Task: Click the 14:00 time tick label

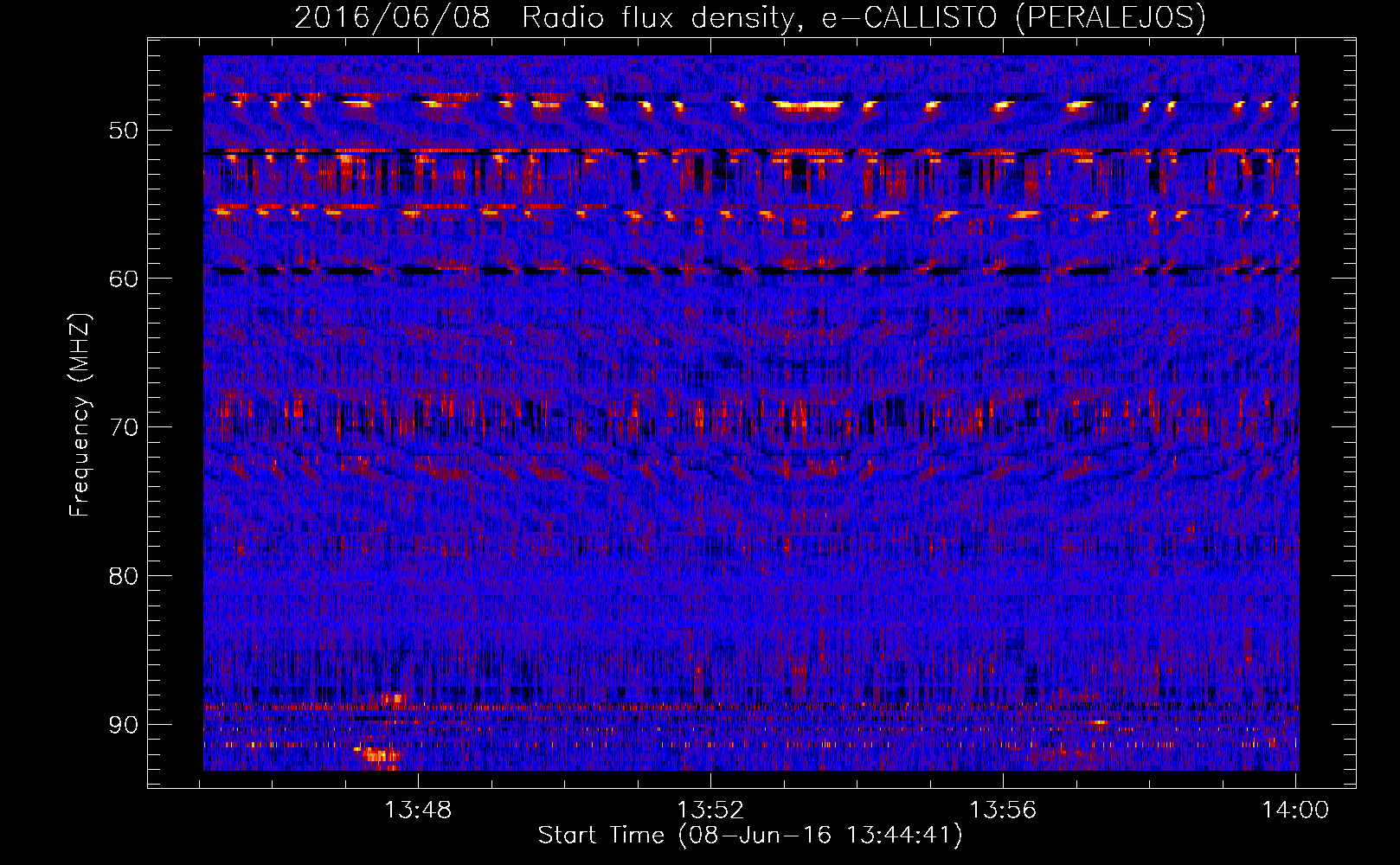Action: pos(1295,811)
